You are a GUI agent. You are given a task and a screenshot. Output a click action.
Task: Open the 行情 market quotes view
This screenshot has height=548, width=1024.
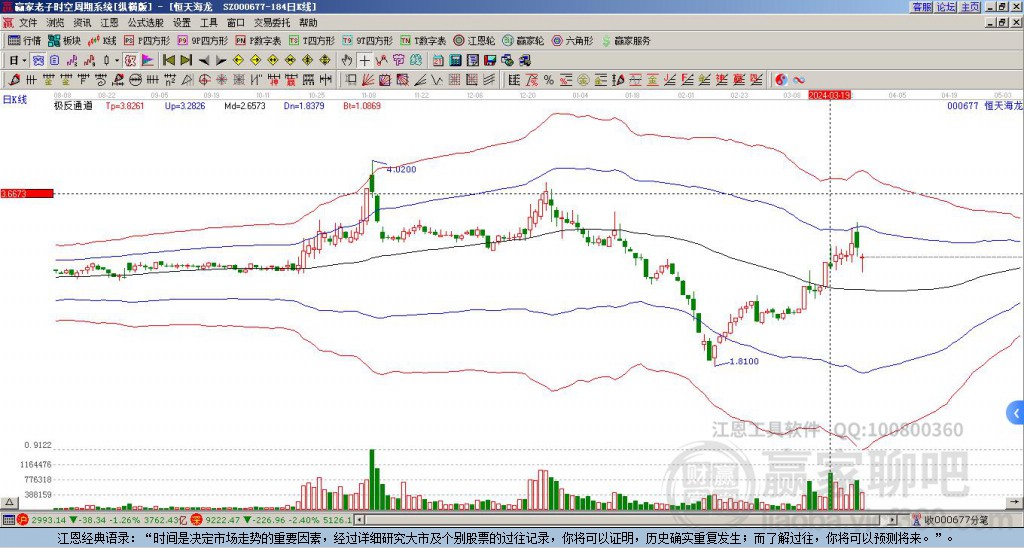24,40
